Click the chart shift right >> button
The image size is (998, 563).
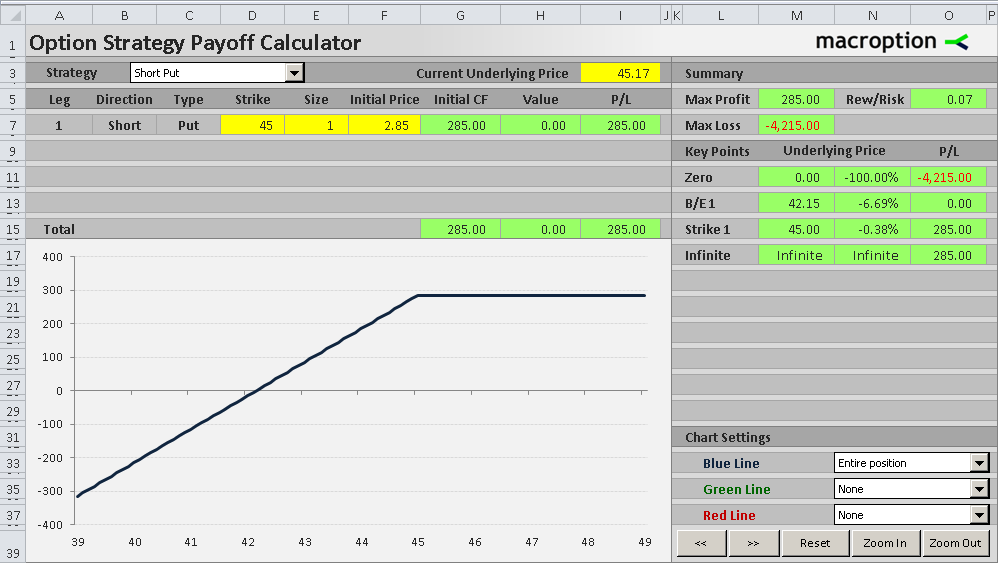coord(753,543)
